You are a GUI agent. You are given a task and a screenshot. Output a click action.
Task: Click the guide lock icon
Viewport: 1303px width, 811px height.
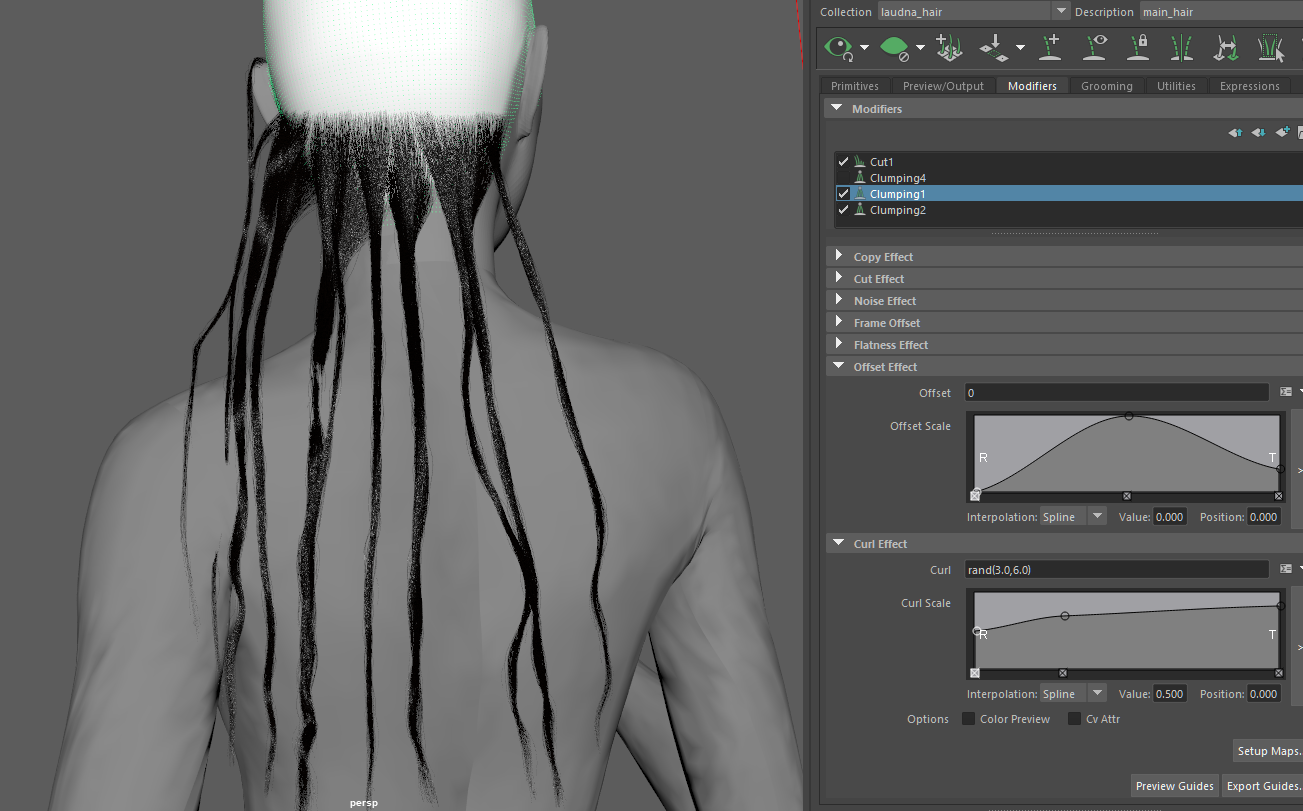1139,47
